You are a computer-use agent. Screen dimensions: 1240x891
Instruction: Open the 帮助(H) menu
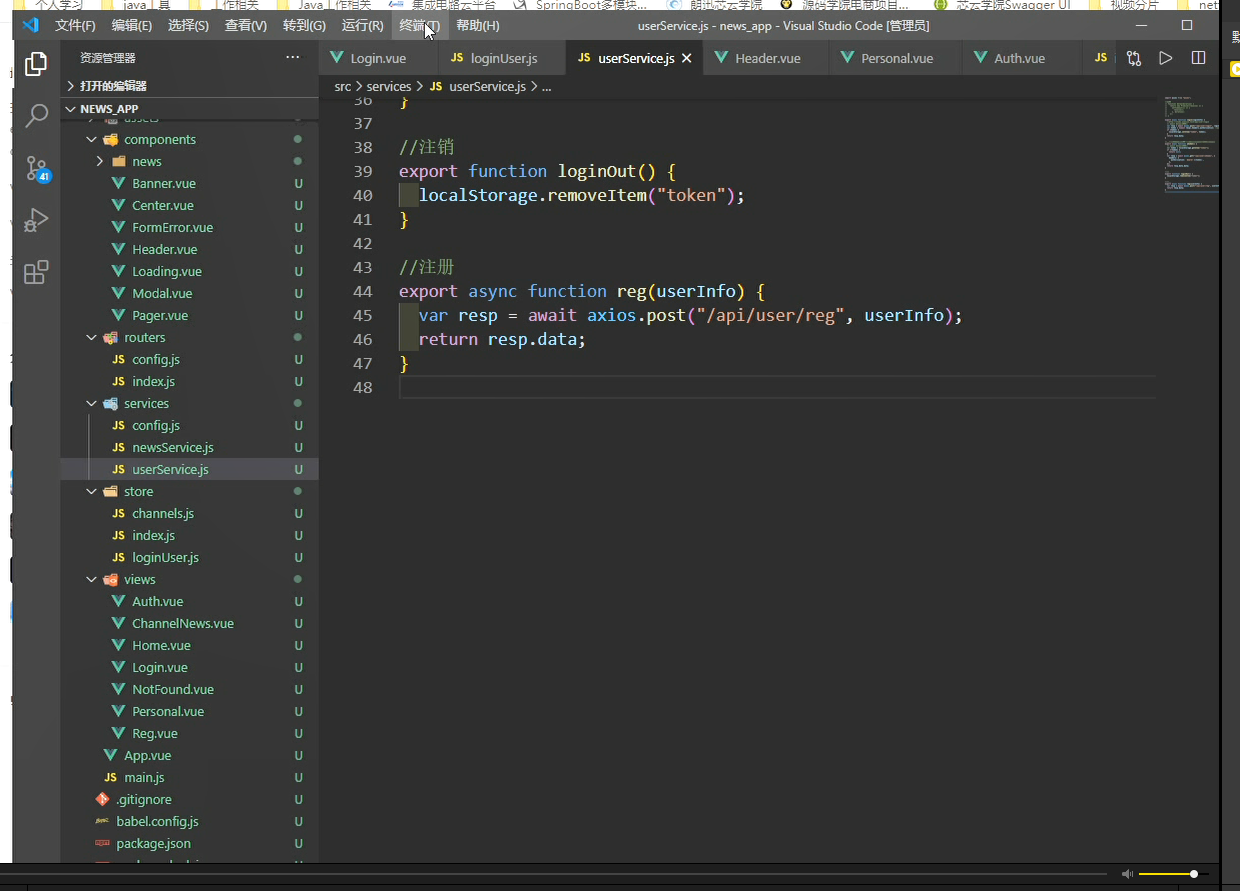pos(478,25)
